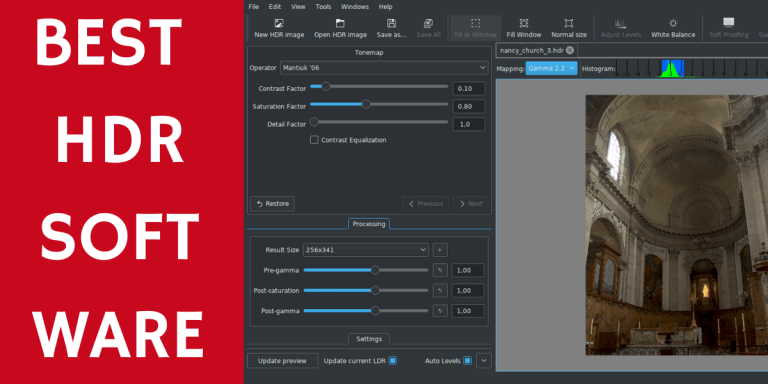Adjust the Contrast Factor slider

pyautogui.click(x=379, y=87)
